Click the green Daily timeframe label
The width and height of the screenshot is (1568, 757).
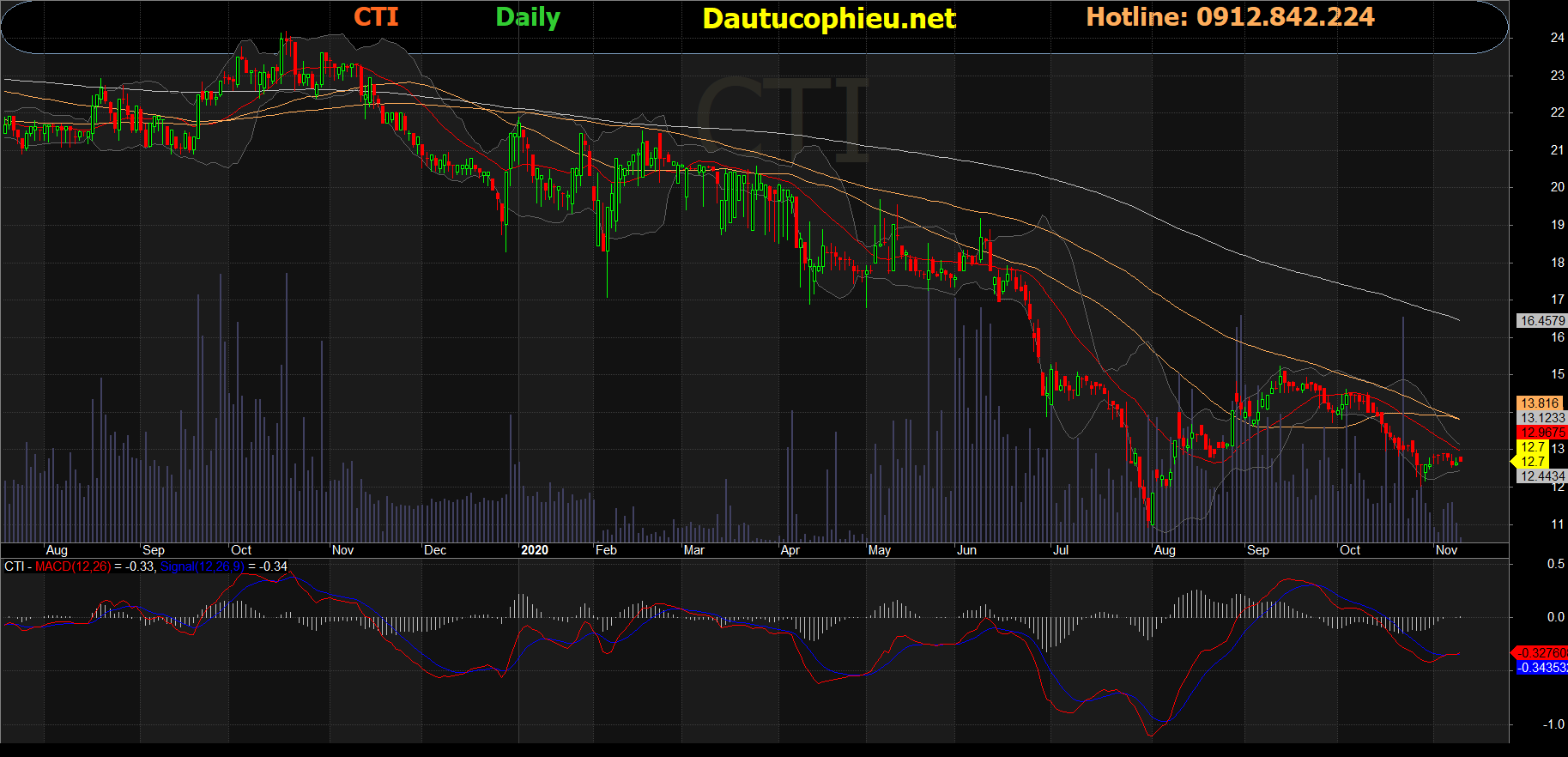528,17
